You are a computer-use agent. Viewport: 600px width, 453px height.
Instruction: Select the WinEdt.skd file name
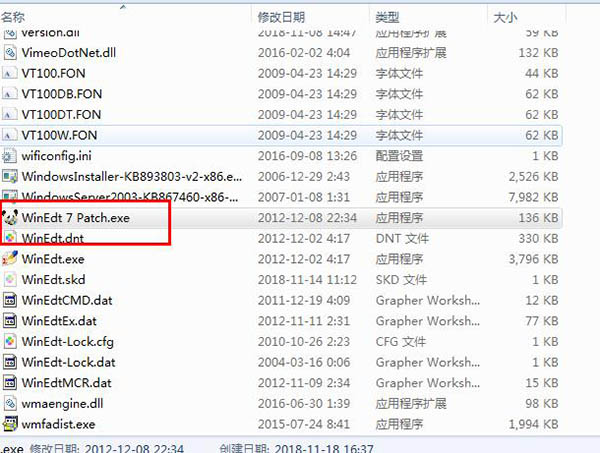[53, 280]
